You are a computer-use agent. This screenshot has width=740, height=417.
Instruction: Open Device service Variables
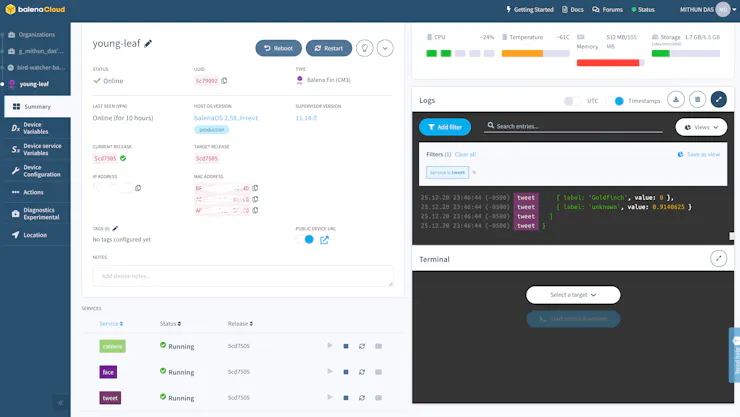pos(37,149)
